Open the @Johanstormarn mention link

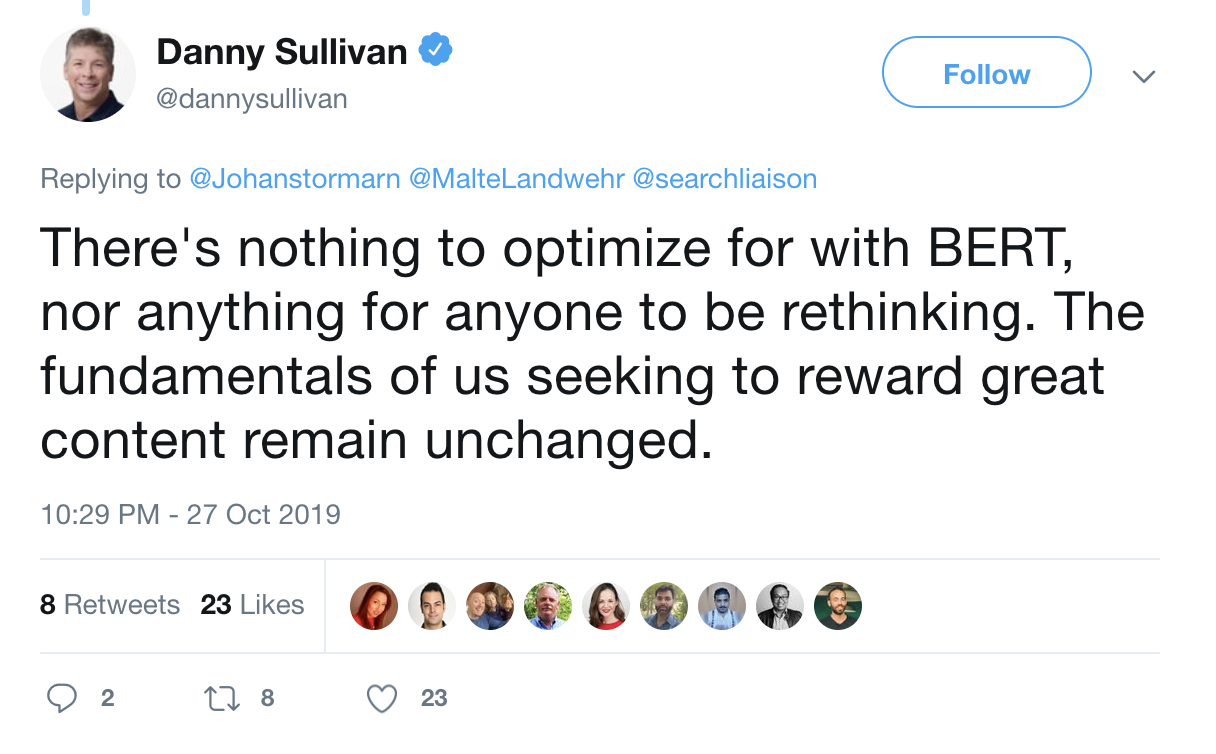(295, 179)
